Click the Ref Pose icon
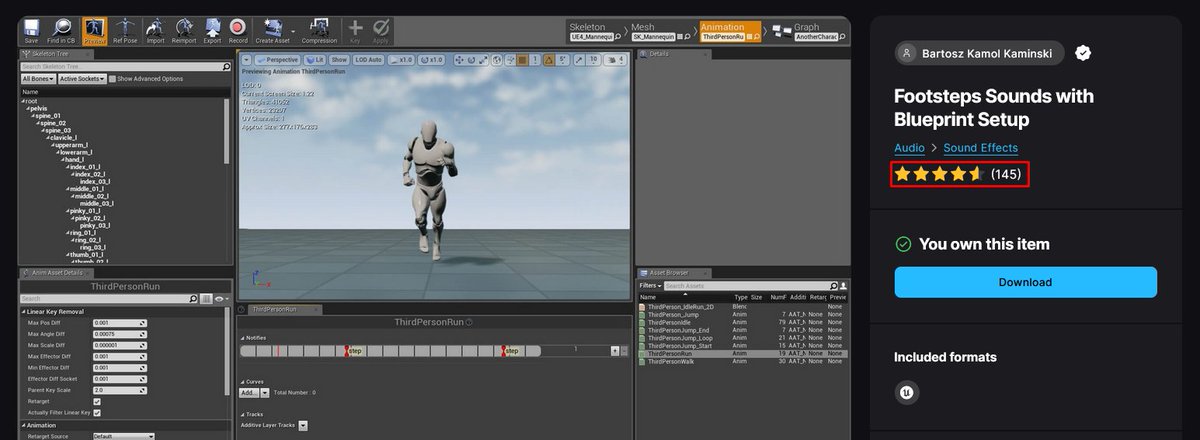Image resolution: width=1200 pixels, height=440 pixels. (125, 30)
